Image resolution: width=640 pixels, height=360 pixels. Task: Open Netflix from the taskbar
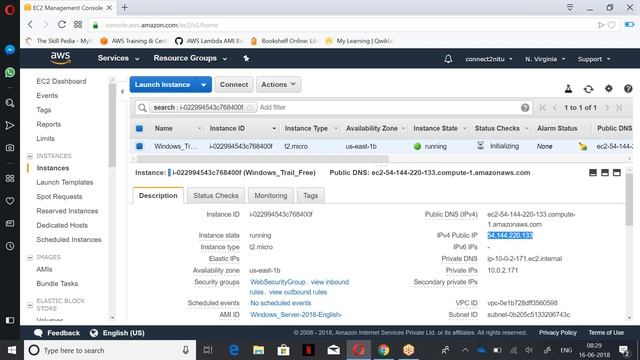pos(308,350)
